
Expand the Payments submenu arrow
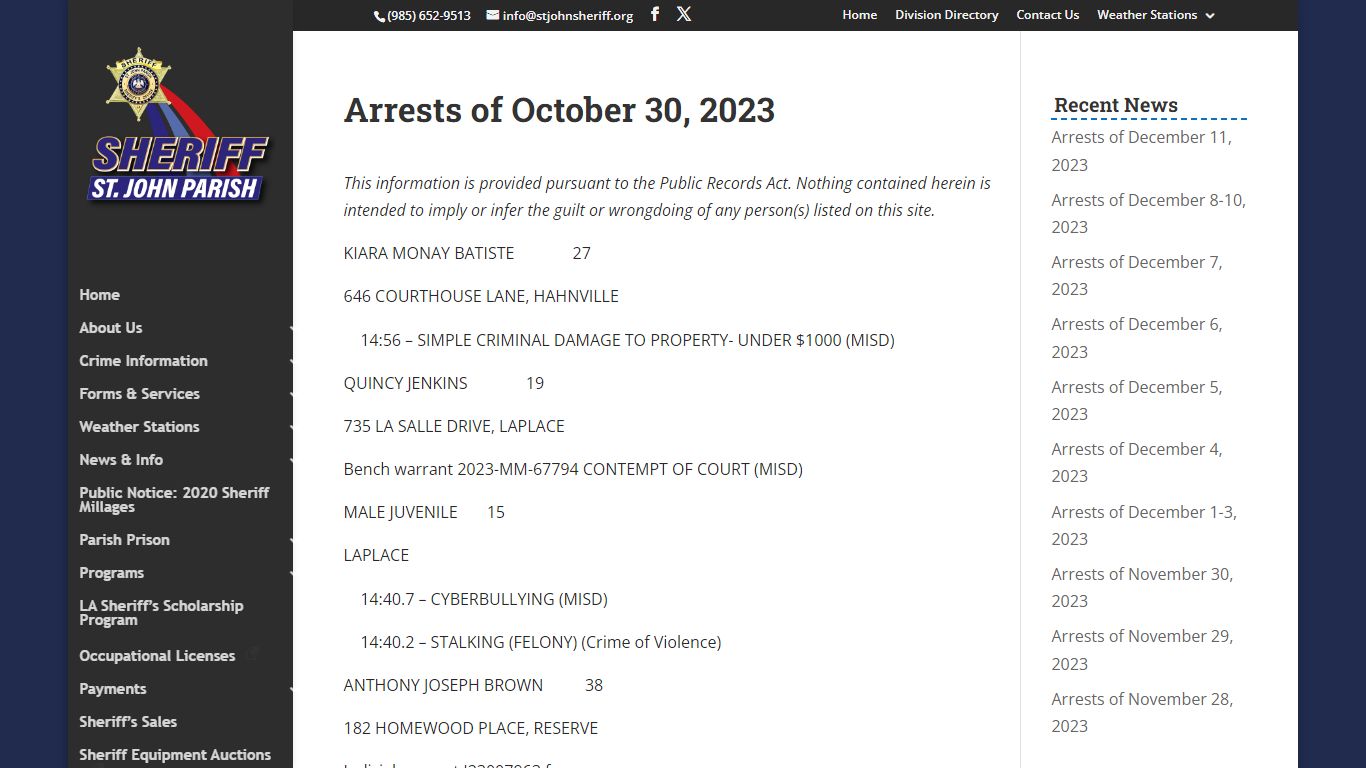[x=291, y=690]
